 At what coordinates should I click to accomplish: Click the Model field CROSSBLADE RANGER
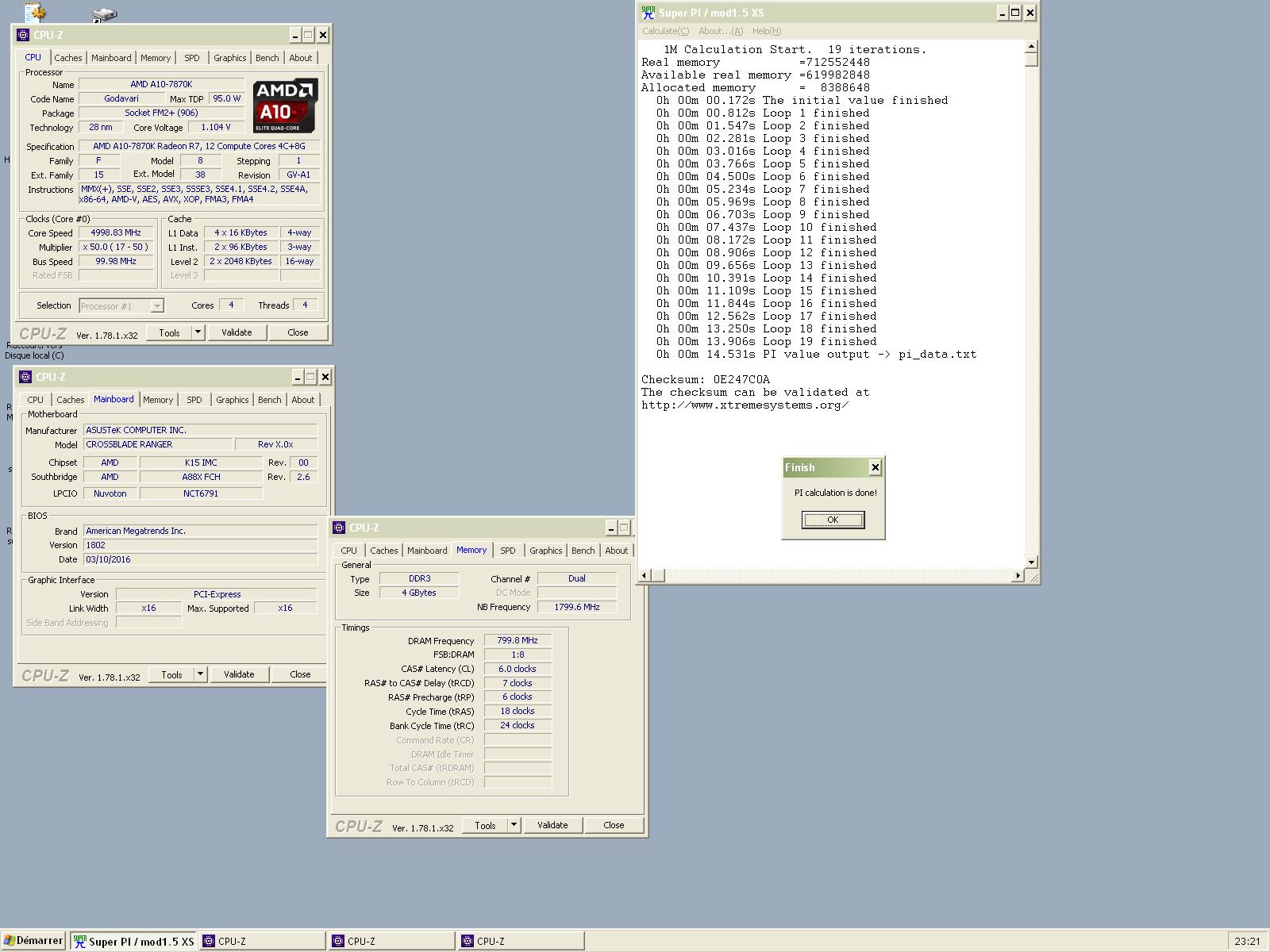(158, 444)
